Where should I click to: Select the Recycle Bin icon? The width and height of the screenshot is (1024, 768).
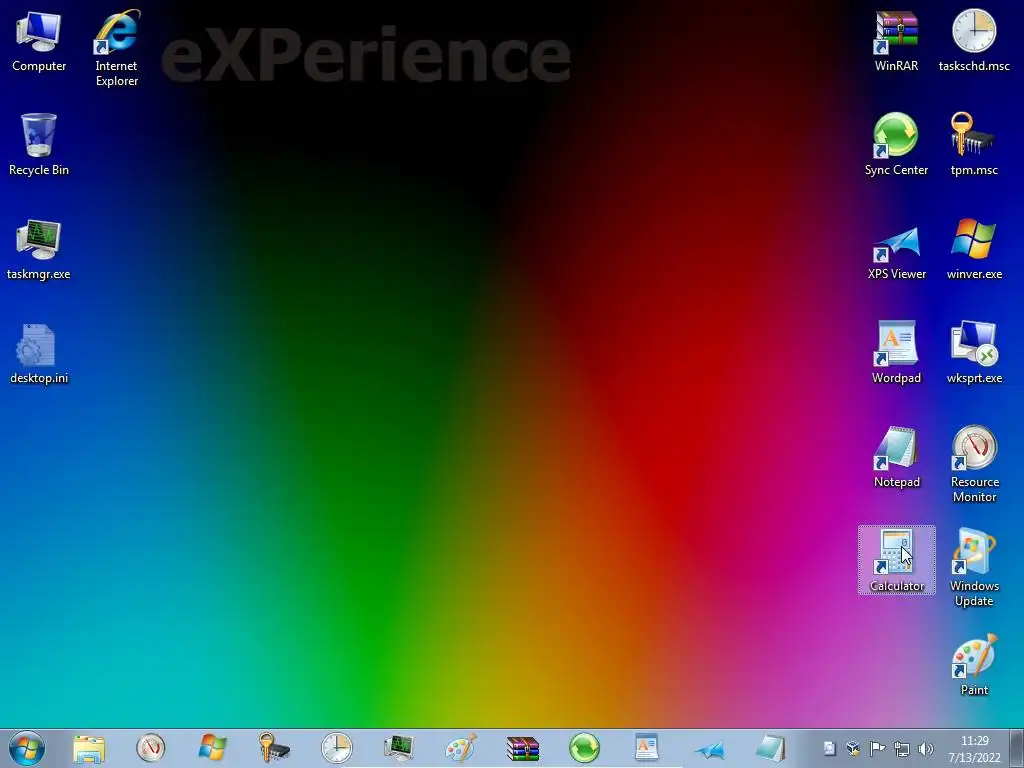coord(39,144)
